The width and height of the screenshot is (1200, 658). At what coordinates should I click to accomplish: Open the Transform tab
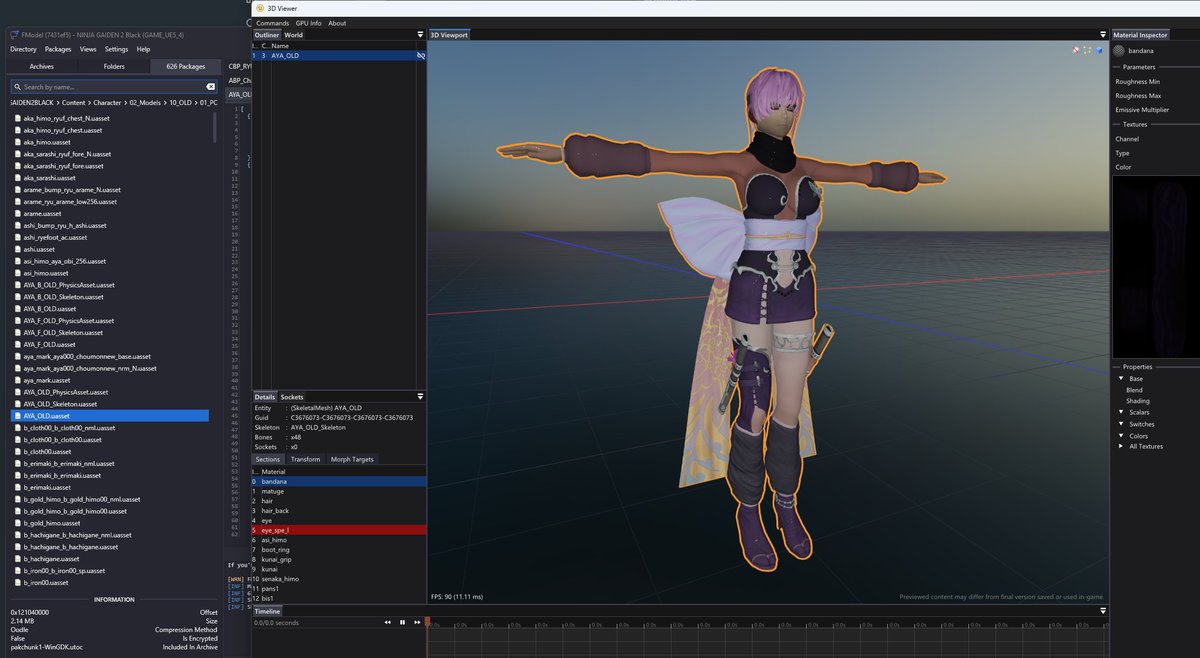pyautogui.click(x=305, y=459)
